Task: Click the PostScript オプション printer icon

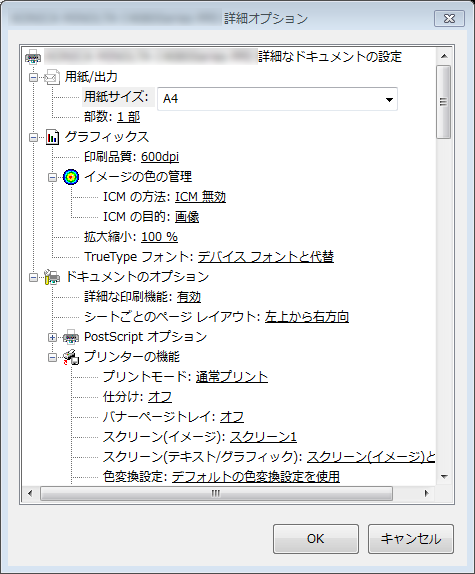Action: pyautogui.click(x=71, y=337)
